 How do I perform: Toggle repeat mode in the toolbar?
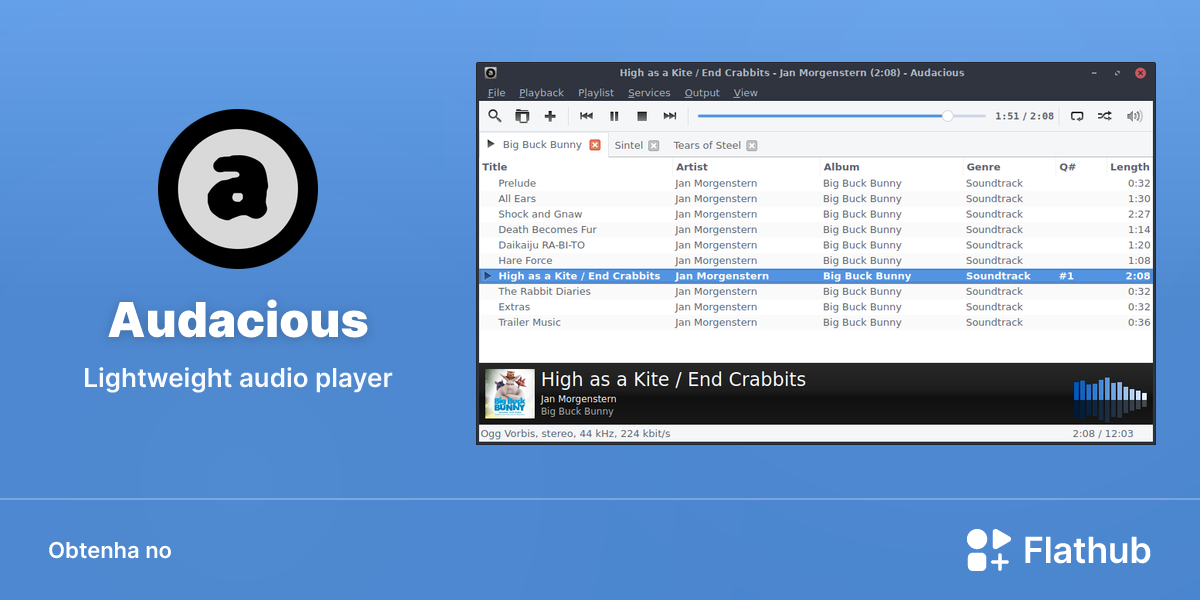pyautogui.click(x=1077, y=116)
